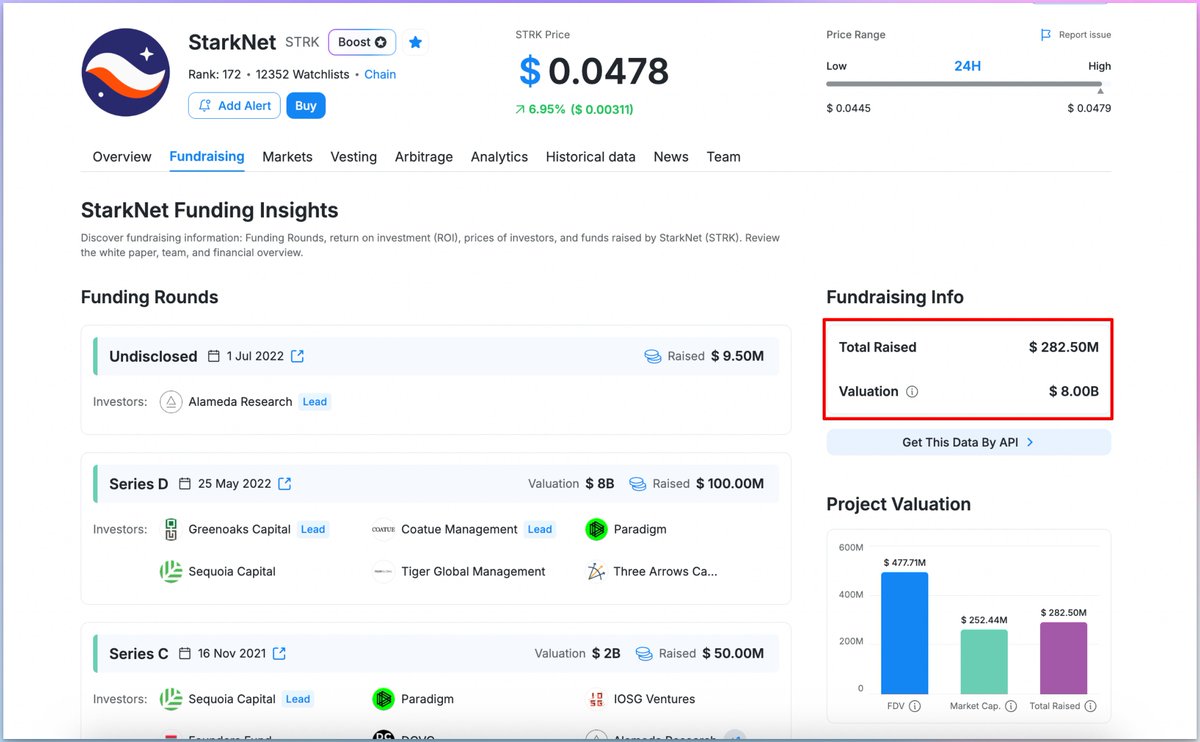Click the Alameda Research logo icon
1200x742 pixels.
pos(171,402)
